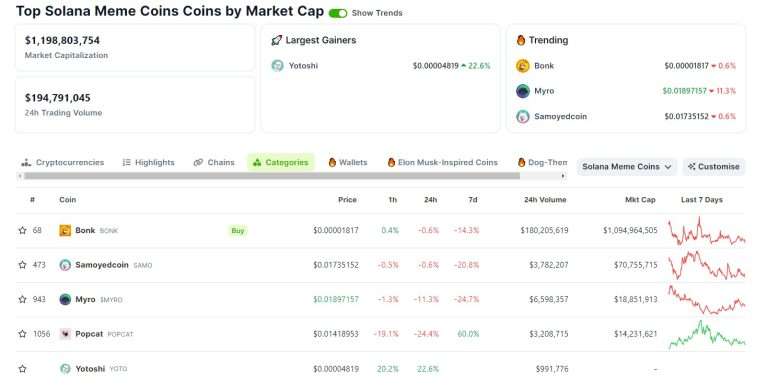Screen dimensions: 768x392
Task: Star Popcat as a favorite
Action: click(23, 334)
